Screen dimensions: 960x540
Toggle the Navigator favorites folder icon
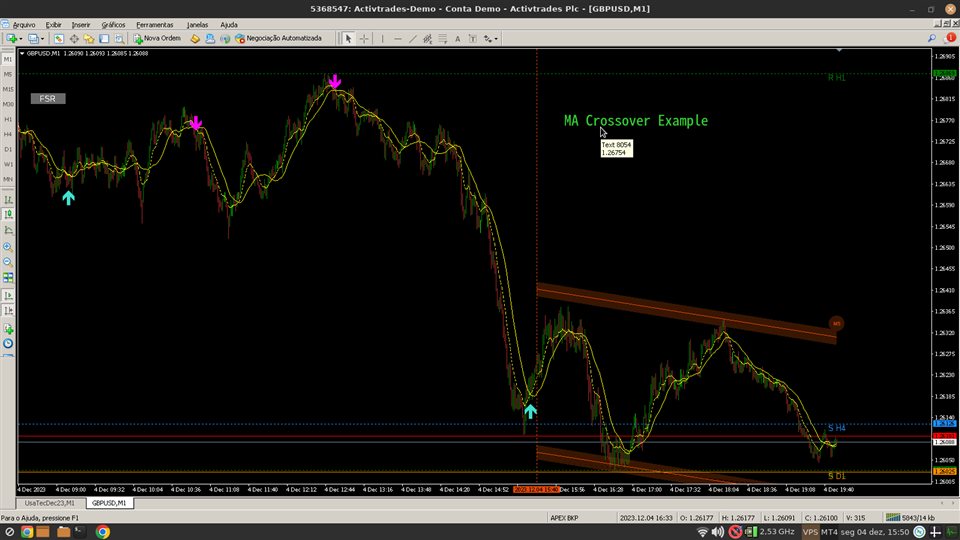click(89, 39)
